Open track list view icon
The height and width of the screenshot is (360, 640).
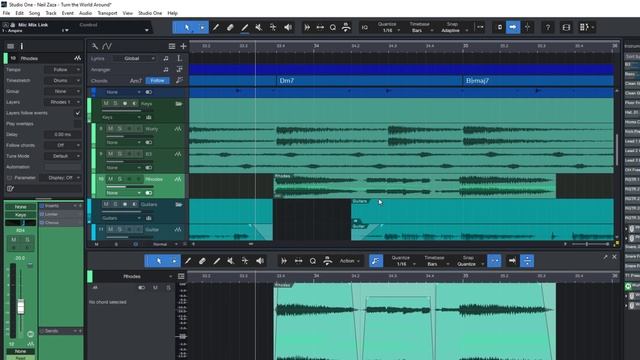(172, 46)
